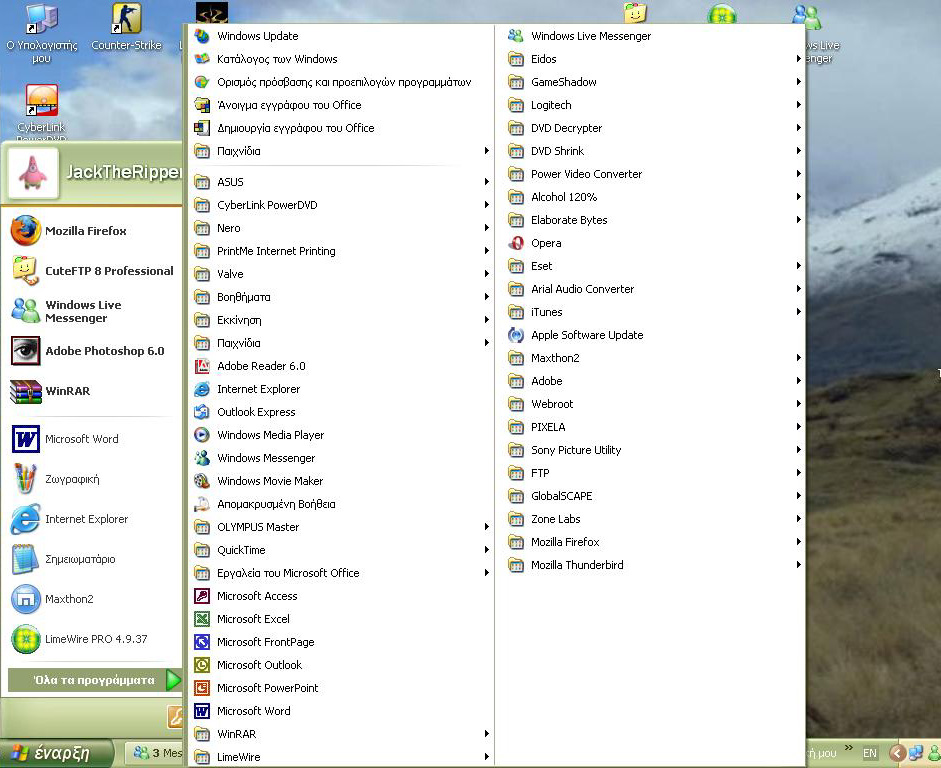Click the CyberLink PowerDVD desktop shortcut icon
Viewport: 941px width, 768px height.
[41, 100]
